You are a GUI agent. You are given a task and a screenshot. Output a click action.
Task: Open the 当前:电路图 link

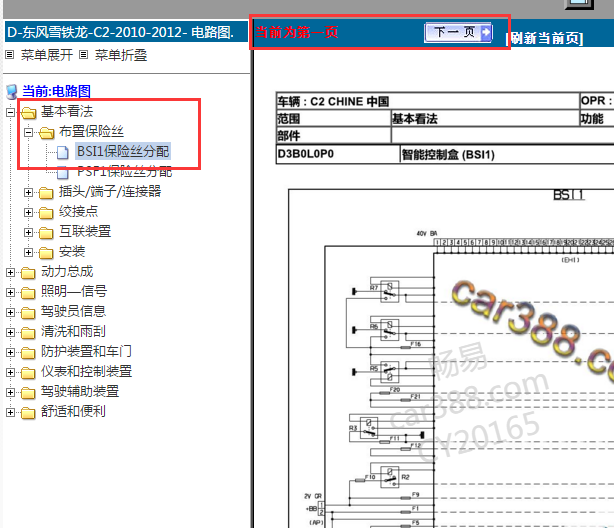tap(56, 91)
